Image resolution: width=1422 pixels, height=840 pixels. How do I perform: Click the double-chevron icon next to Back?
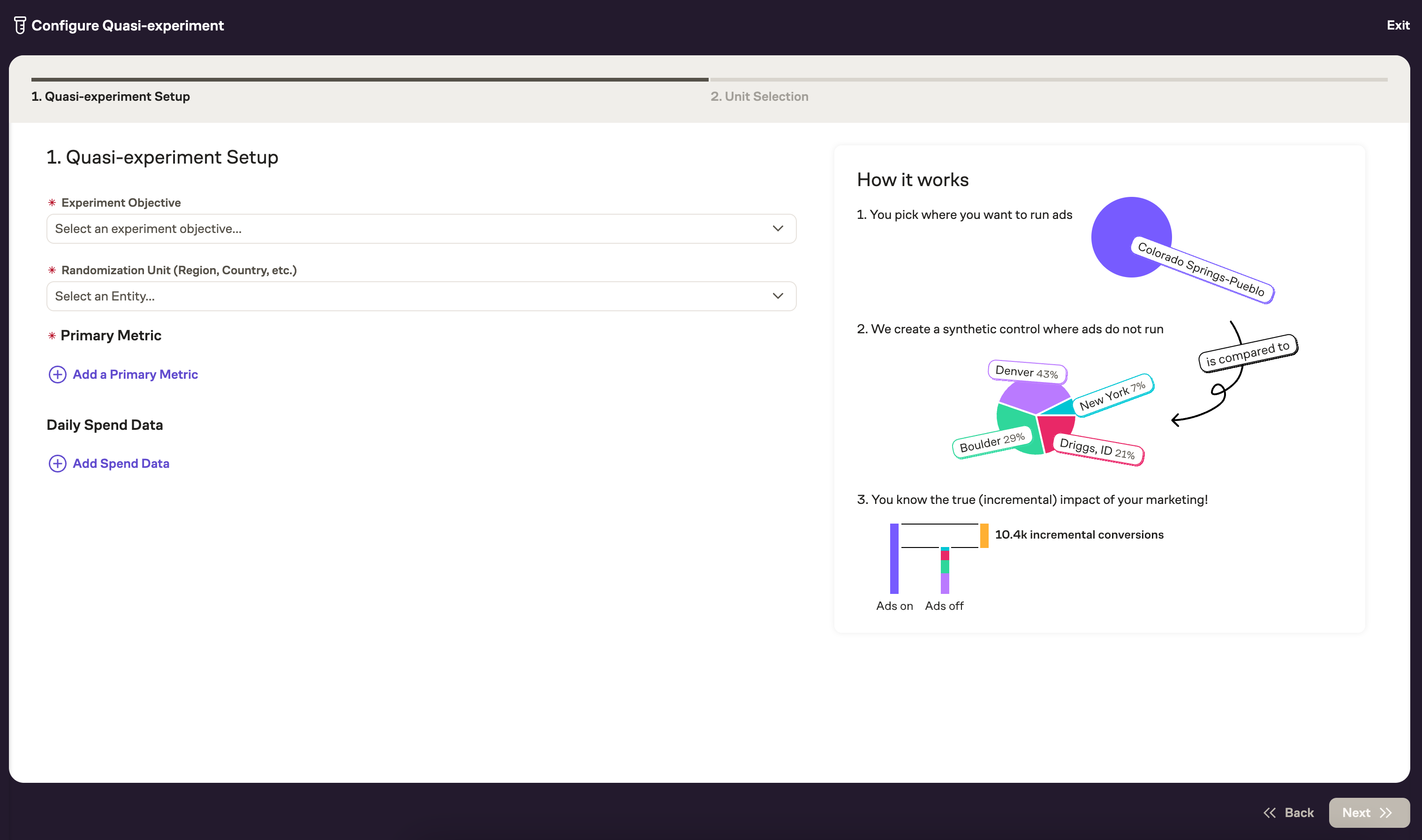(1270, 812)
